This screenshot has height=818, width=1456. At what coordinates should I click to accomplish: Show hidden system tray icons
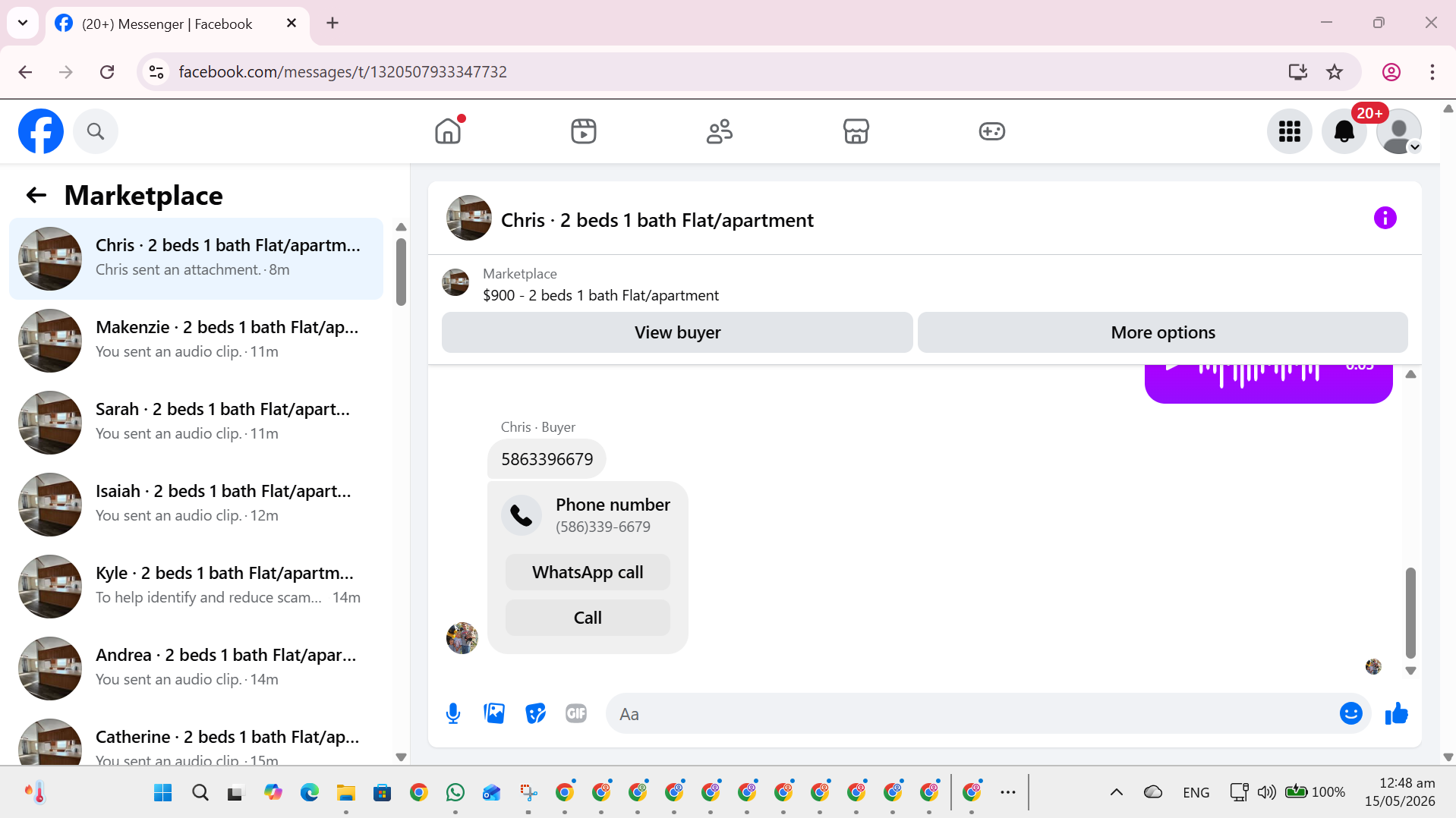1116,792
